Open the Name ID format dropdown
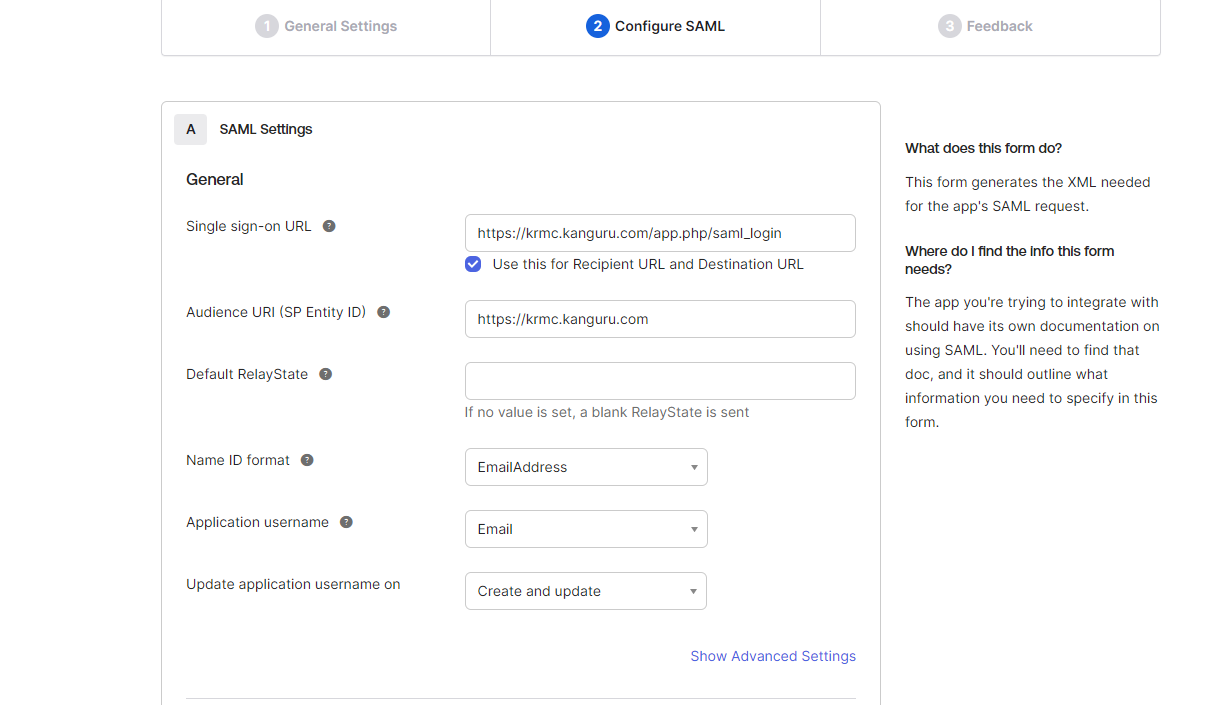 pyautogui.click(x=586, y=467)
